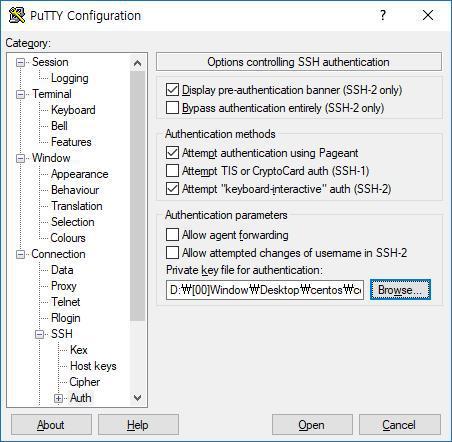Expand the Auth tree node
This screenshot has width=452, height=442.
click(x=58, y=398)
